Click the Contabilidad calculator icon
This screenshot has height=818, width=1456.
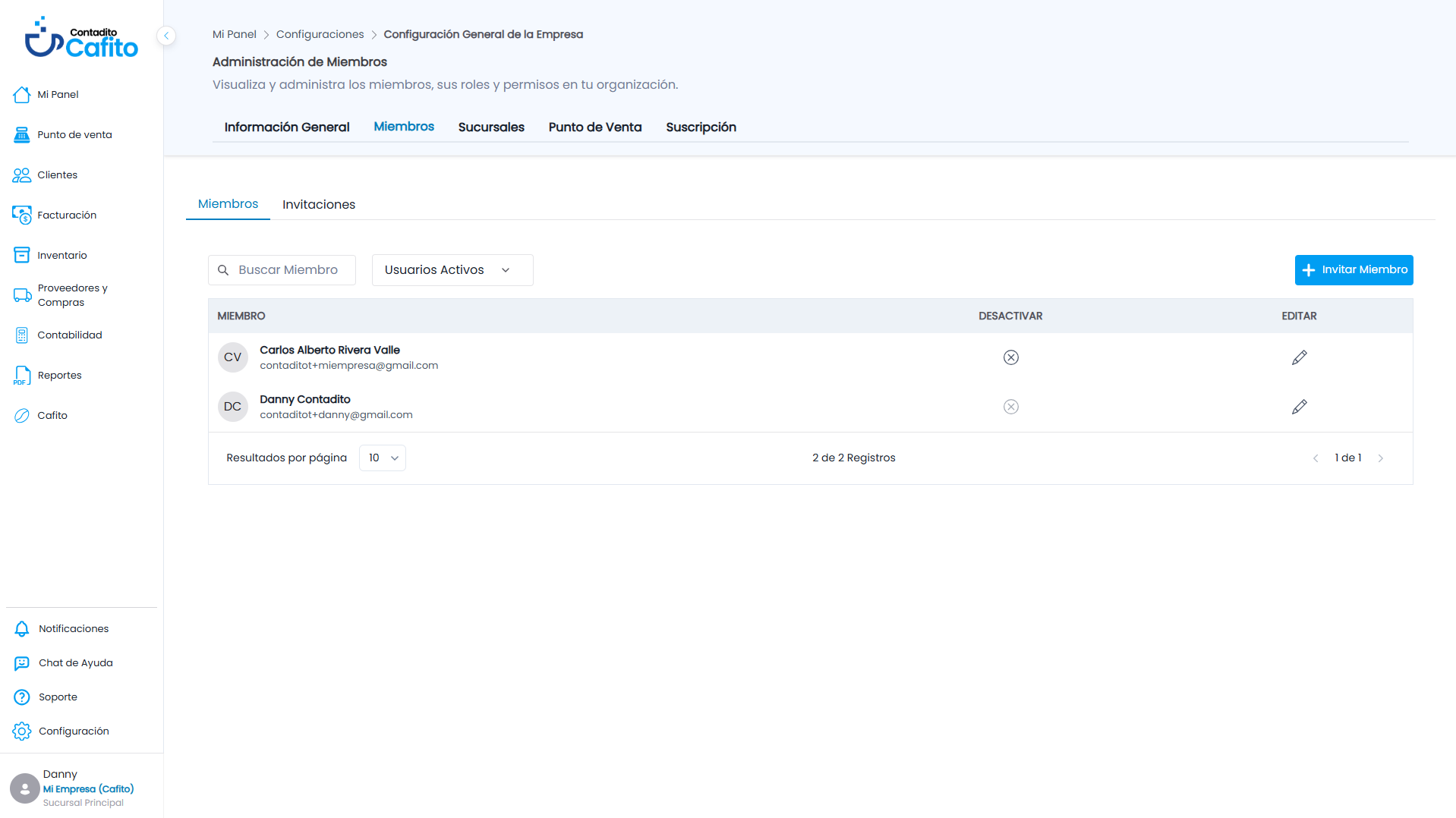[22, 335]
